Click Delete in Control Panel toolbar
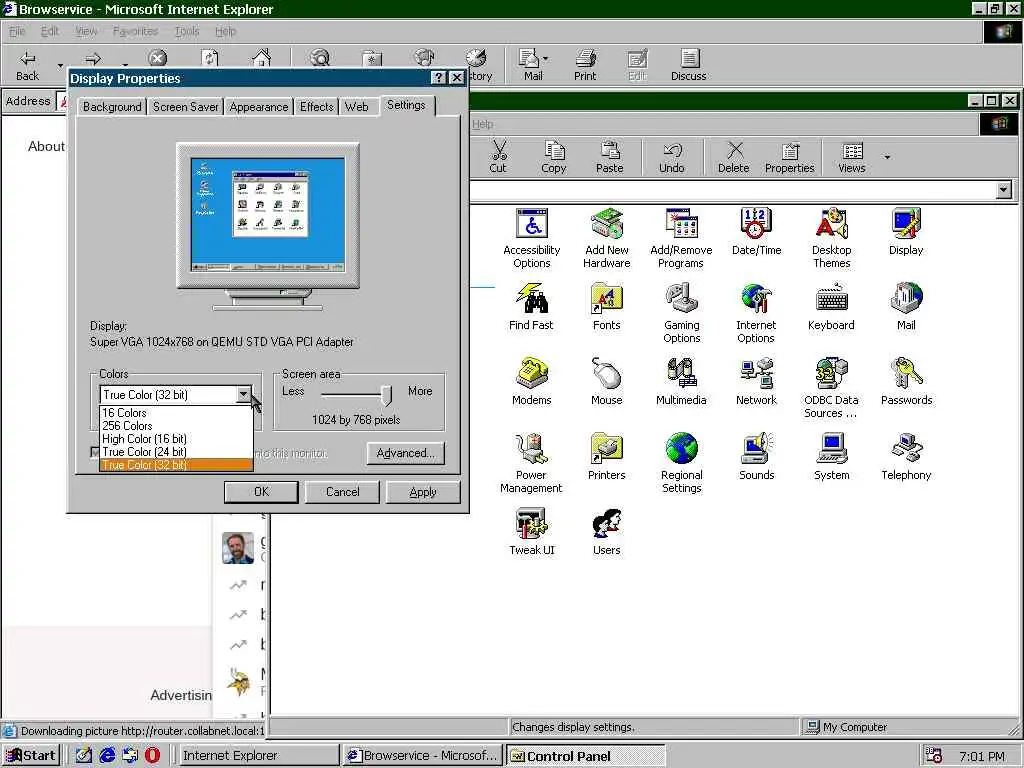Image resolution: width=1024 pixels, height=768 pixels. coord(734,157)
